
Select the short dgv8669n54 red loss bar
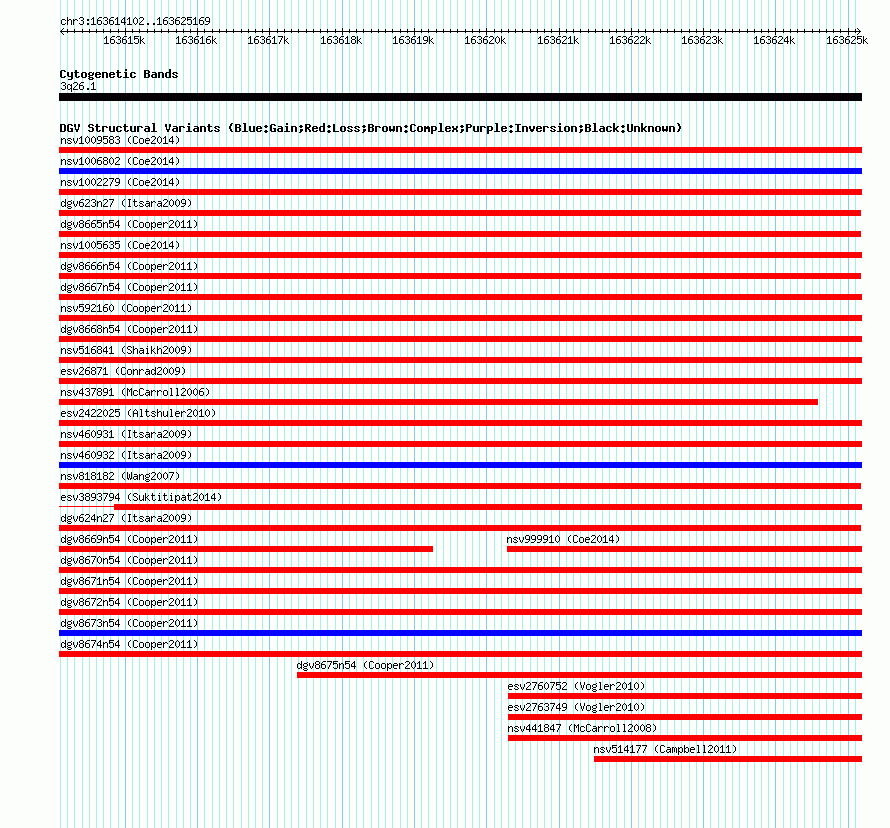coord(246,549)
